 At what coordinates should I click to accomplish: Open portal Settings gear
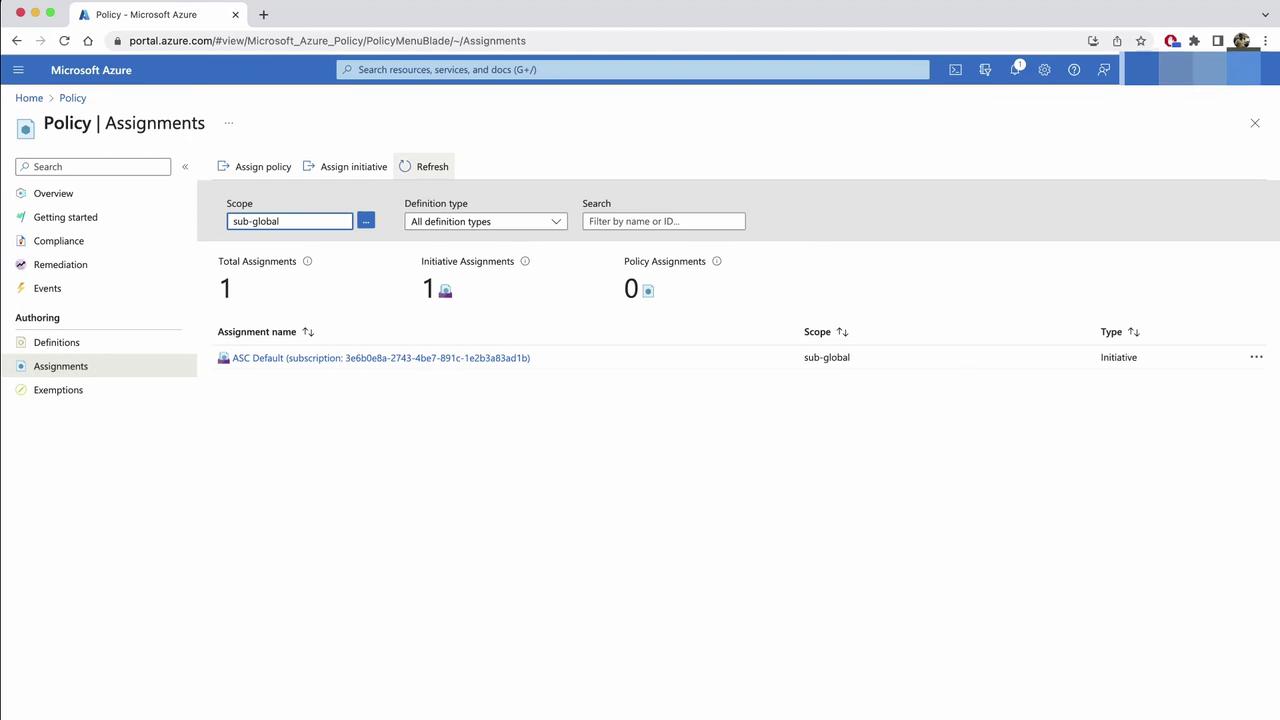1044,70
